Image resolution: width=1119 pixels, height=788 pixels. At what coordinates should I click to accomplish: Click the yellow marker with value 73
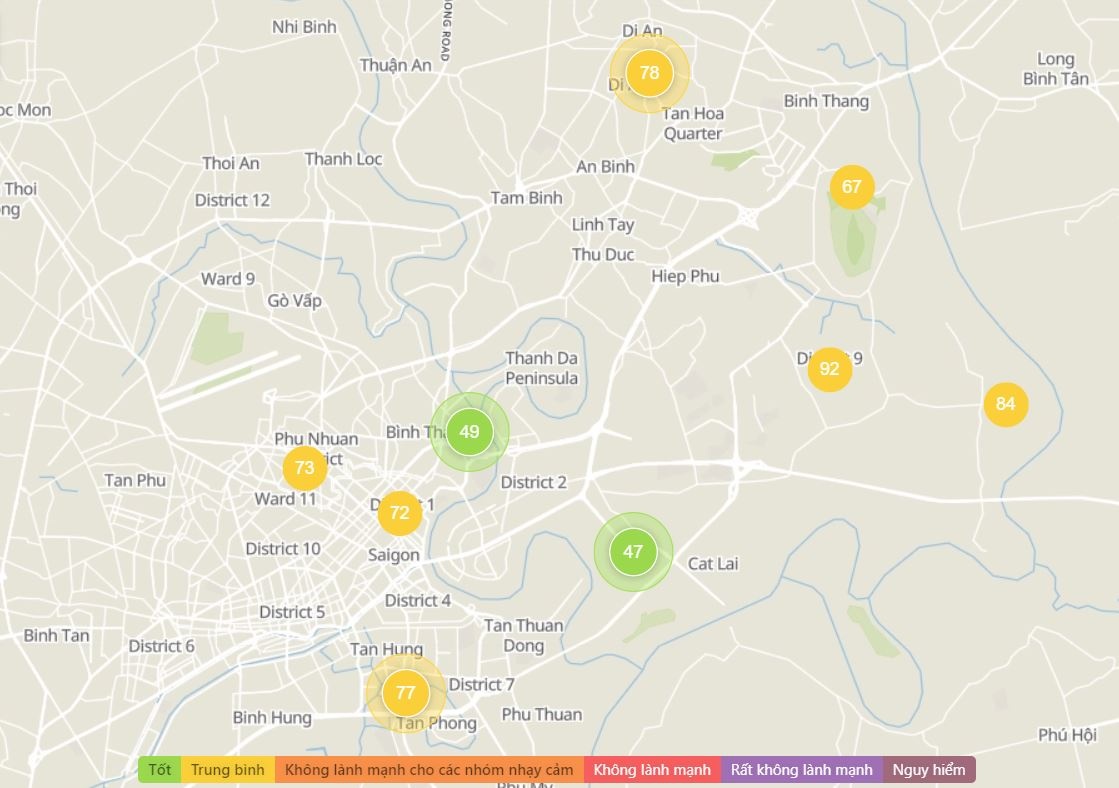[304, 468]
